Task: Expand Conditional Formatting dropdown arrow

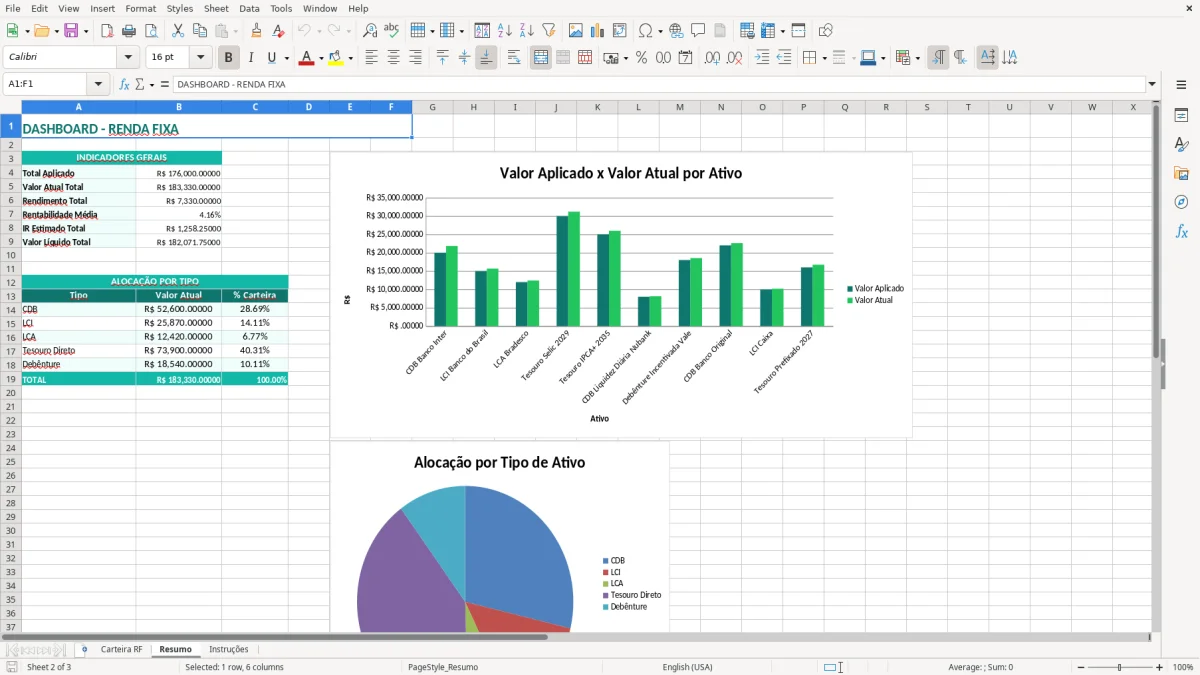Action: pos(917,58)
